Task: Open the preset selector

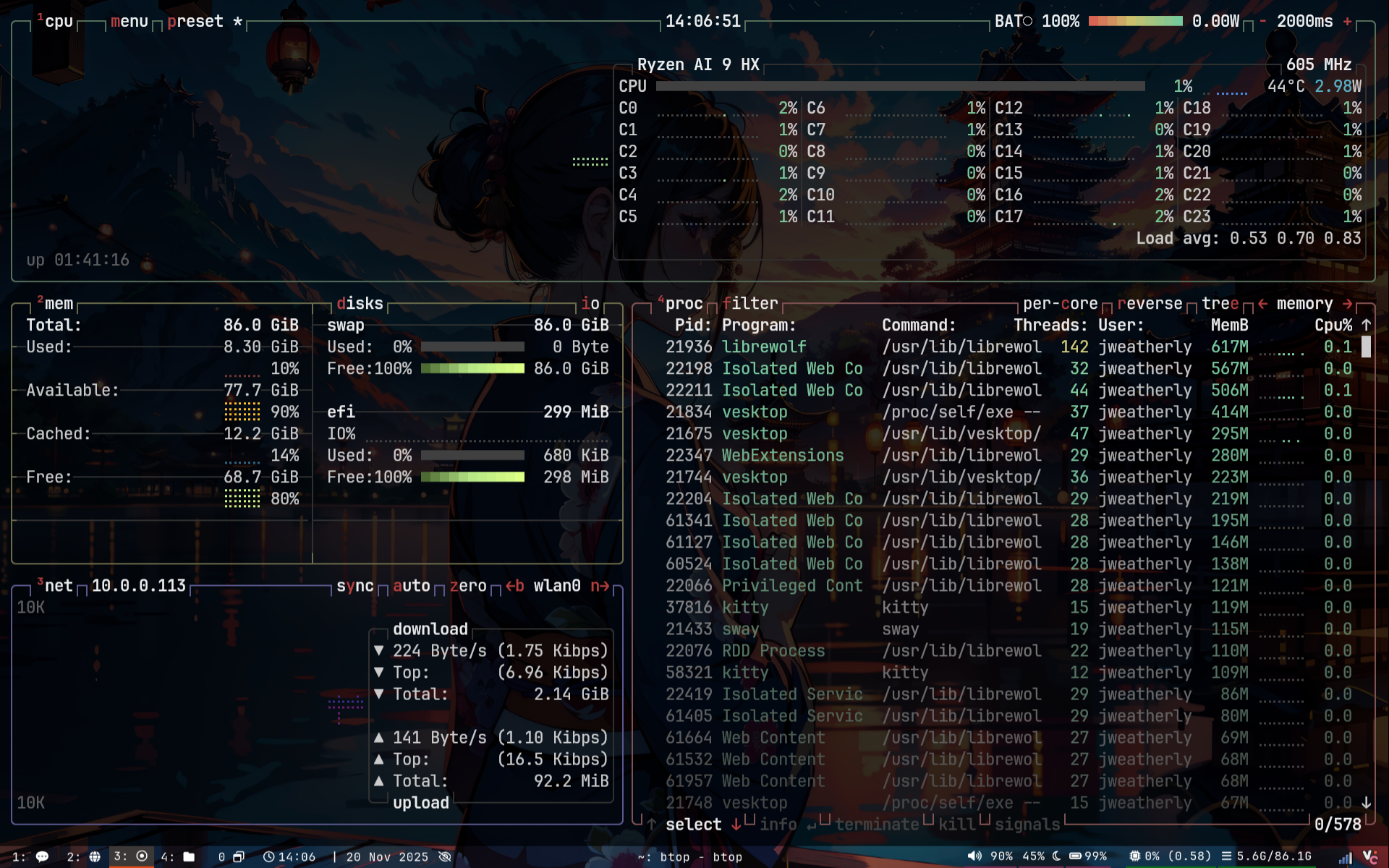Action: click(x=195, y=22)
